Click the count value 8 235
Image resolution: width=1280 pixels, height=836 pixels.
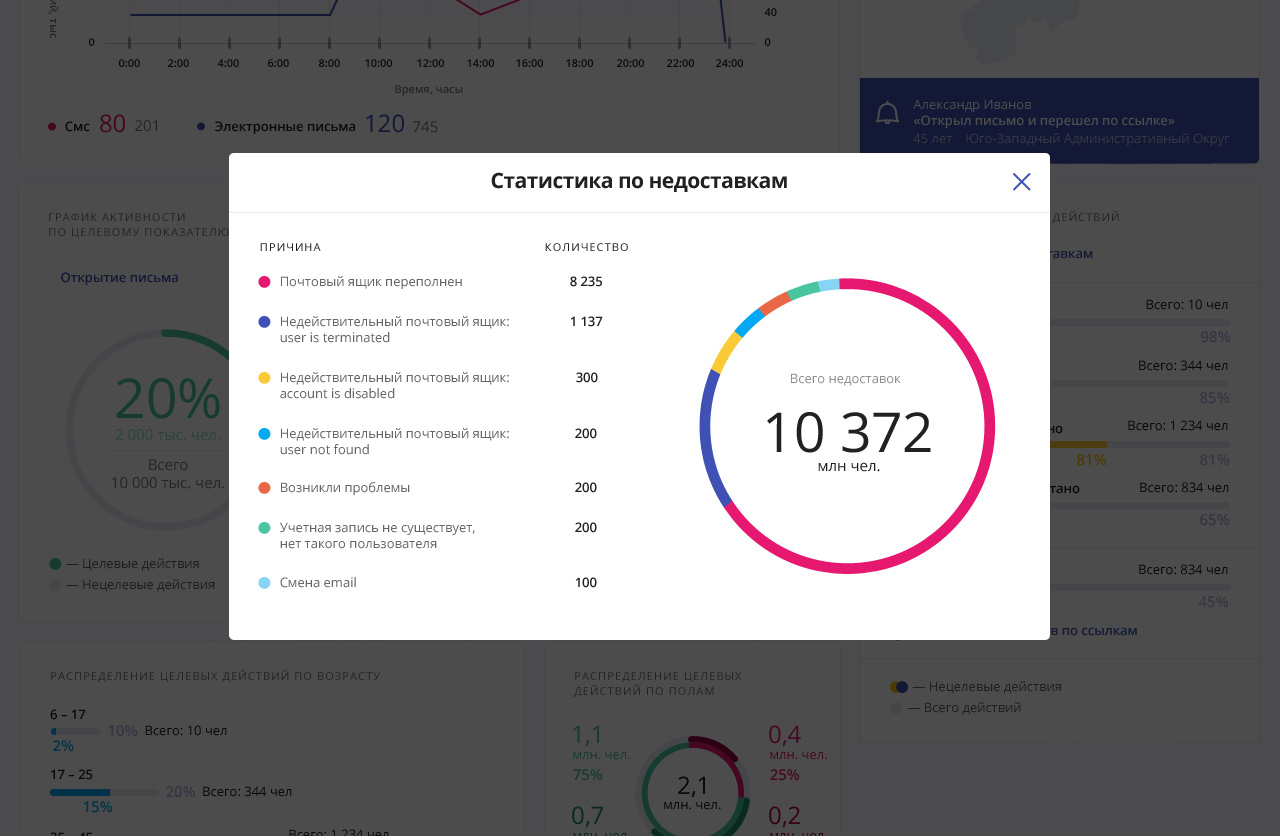(x=586, y=282)
